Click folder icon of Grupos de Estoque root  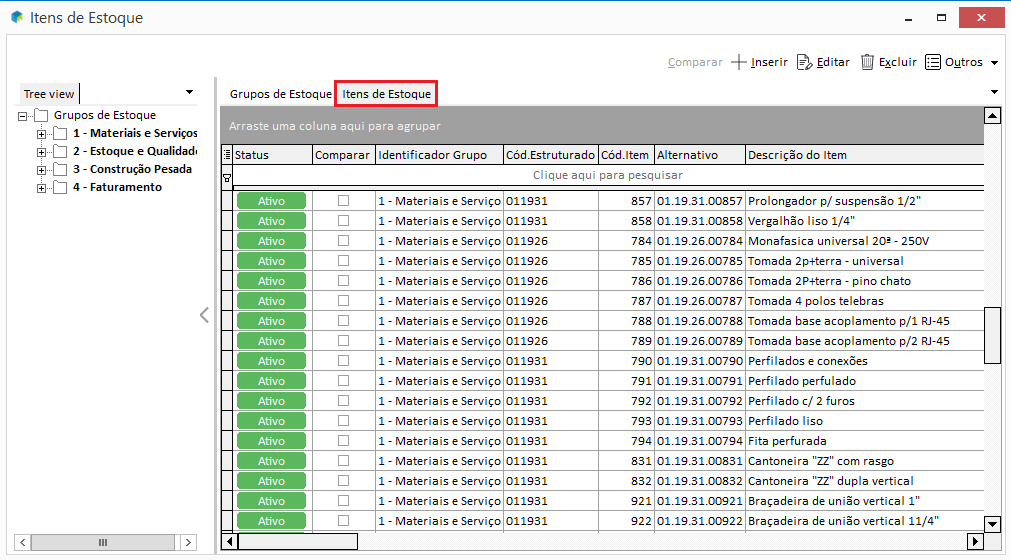tap(41, 115)
